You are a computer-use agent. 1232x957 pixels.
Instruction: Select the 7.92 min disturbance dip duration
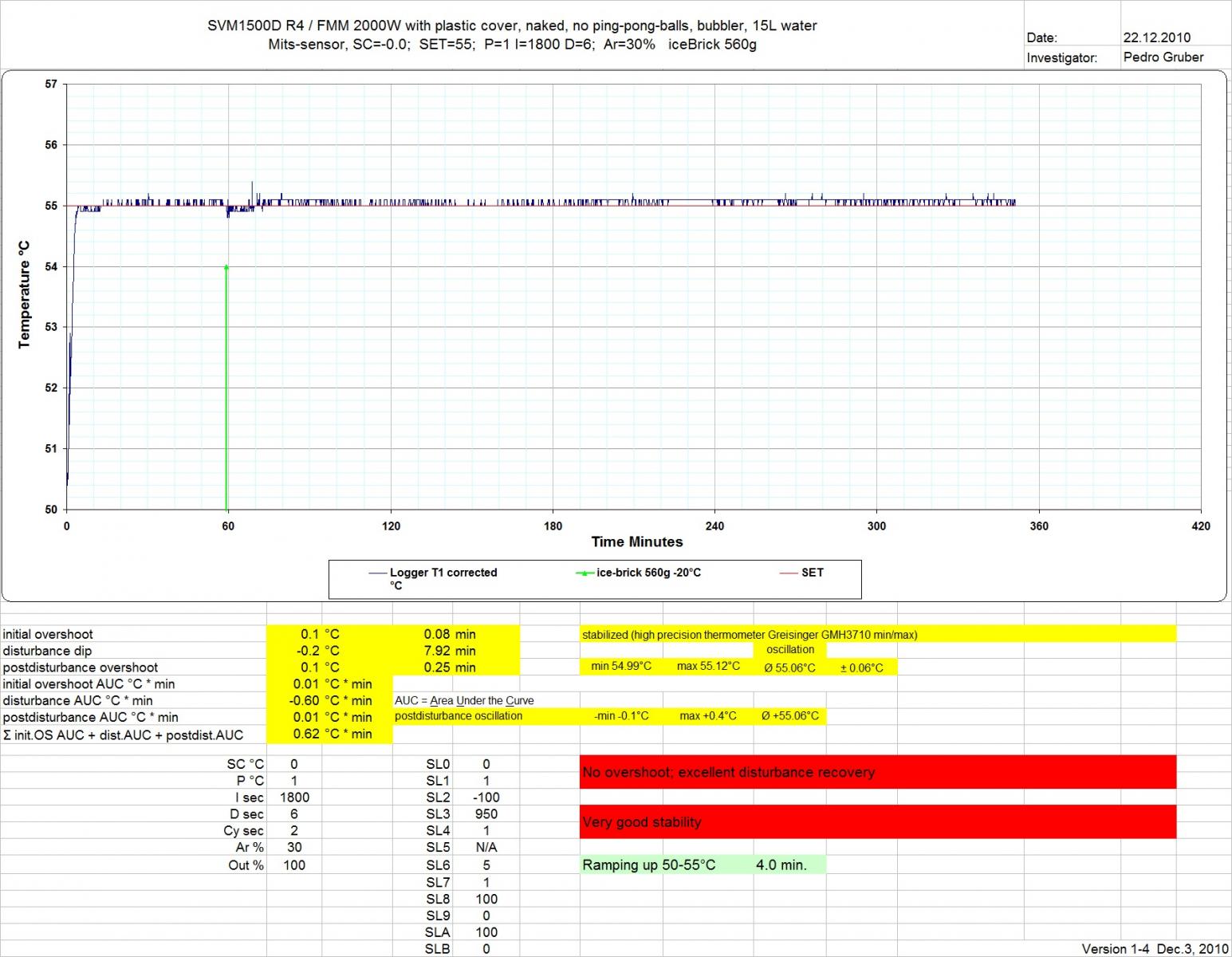pyautogui.click(x=450, y=651)
